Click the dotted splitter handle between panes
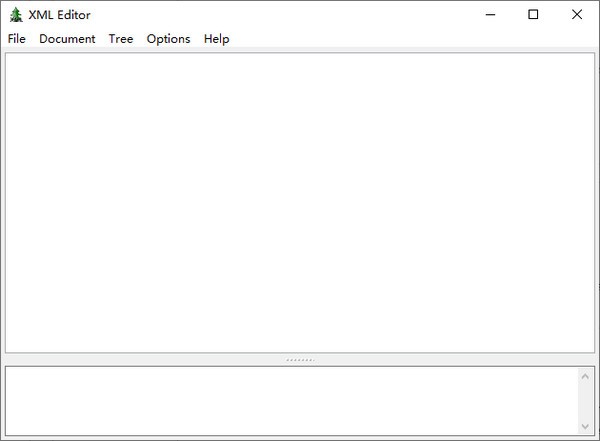The image size is (600, 441). (300, 359)
